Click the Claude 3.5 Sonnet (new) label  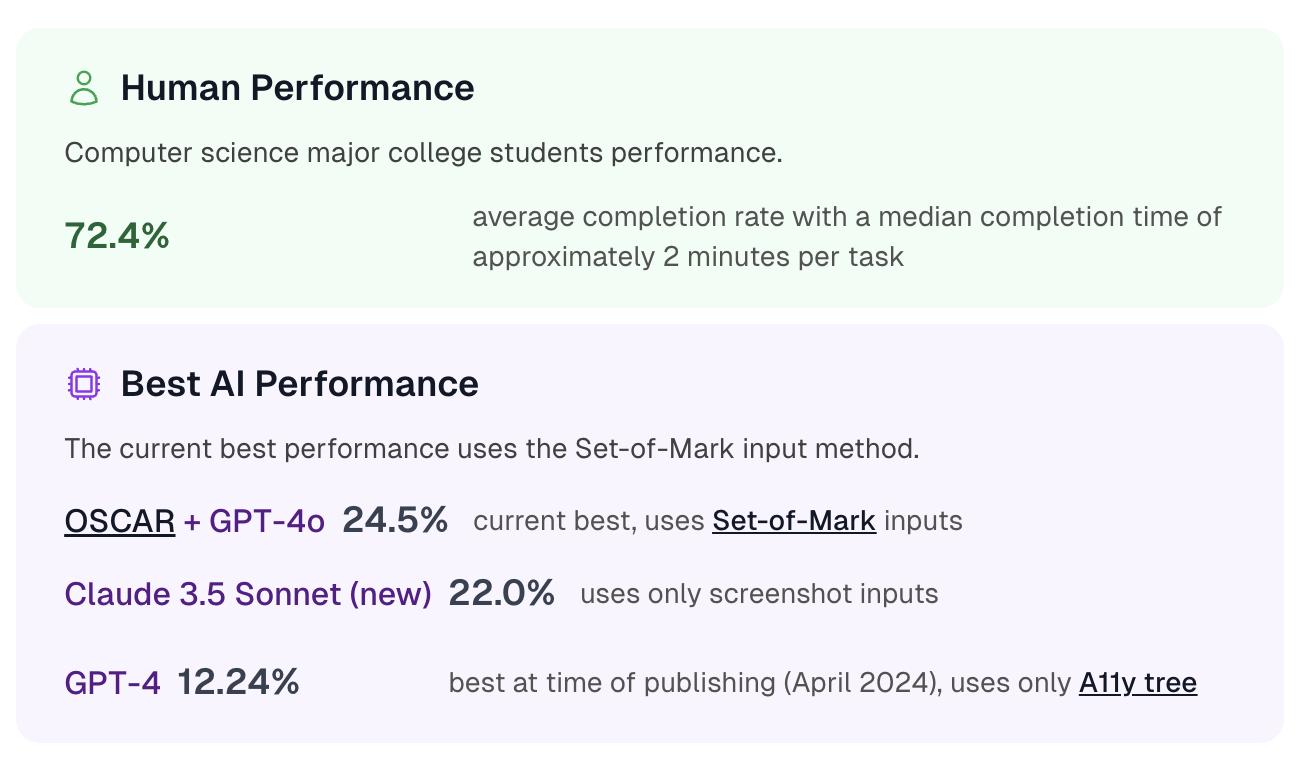248,594
